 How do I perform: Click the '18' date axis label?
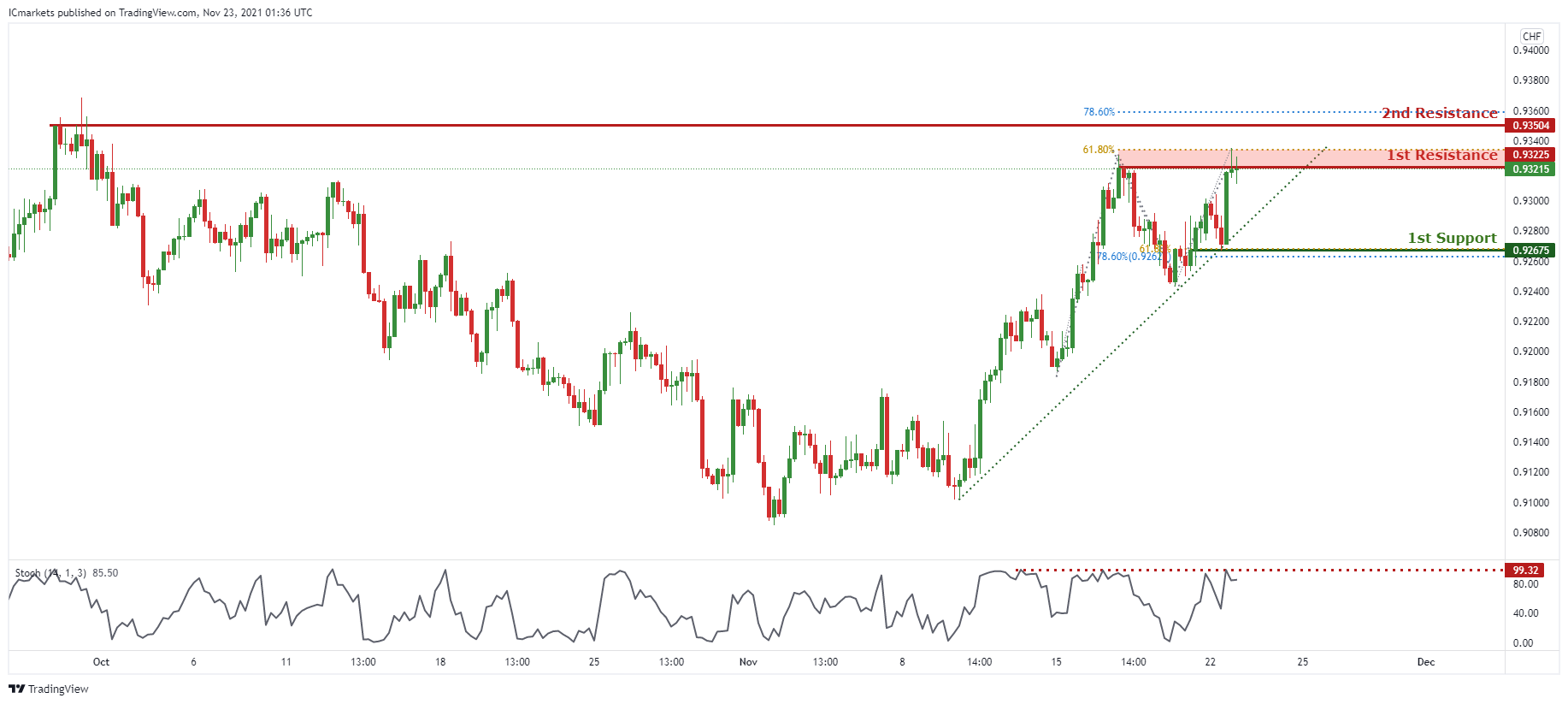coord(440,662)
